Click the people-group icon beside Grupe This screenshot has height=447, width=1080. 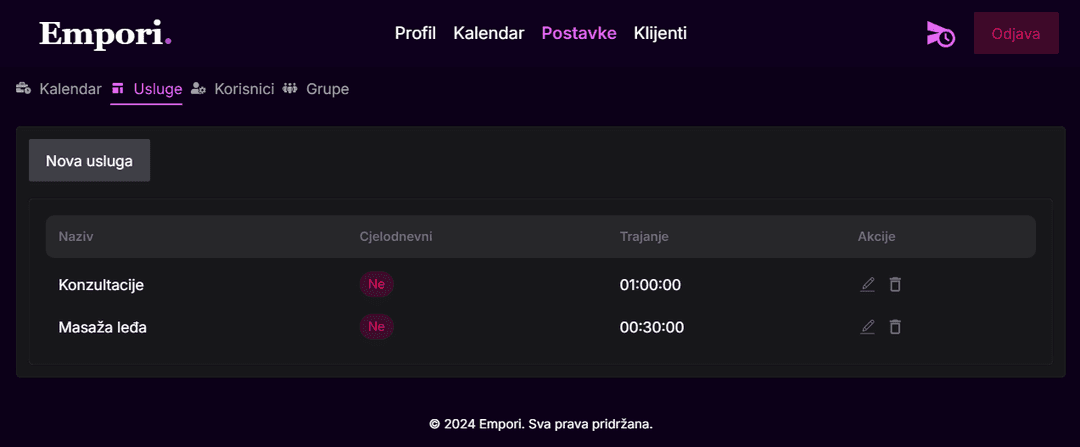point(290,88)
